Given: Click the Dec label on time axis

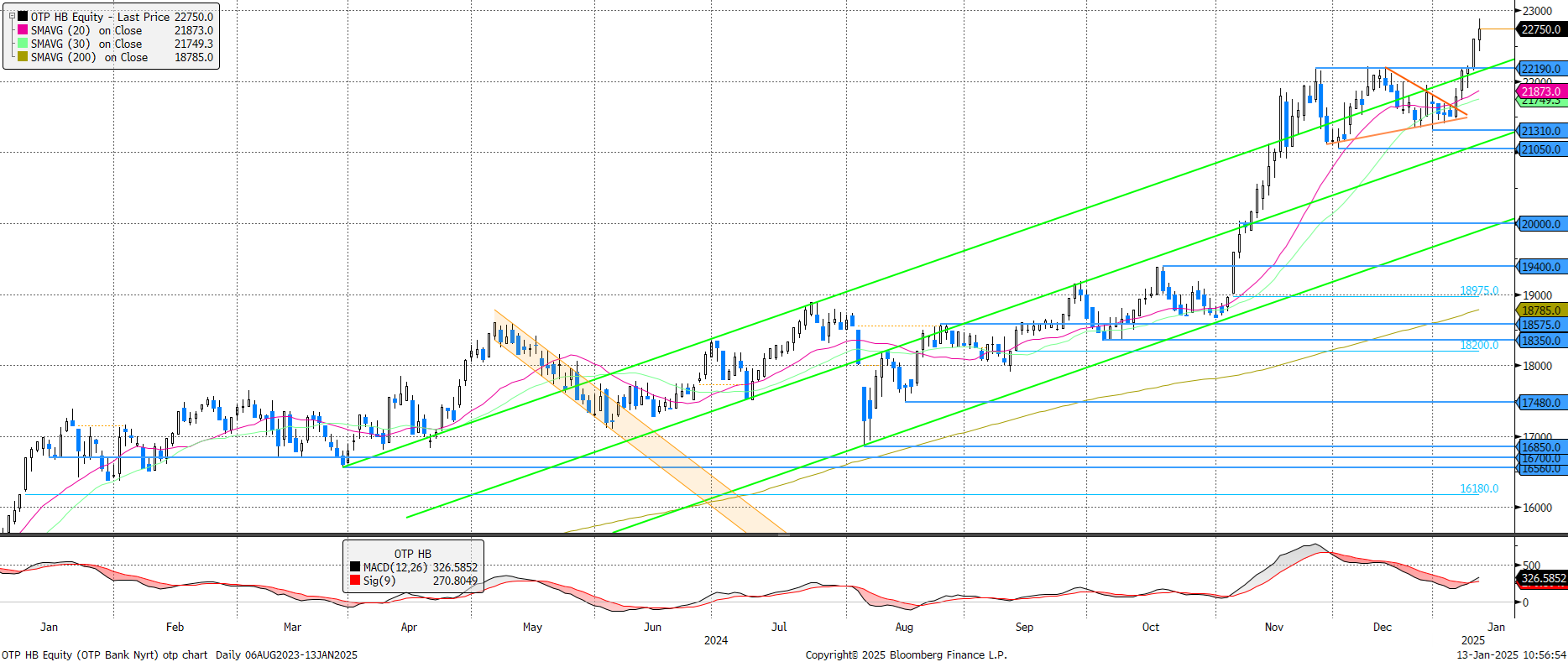Looking at the screenshot, I should pyautogui.click(x=1382, y=627).
